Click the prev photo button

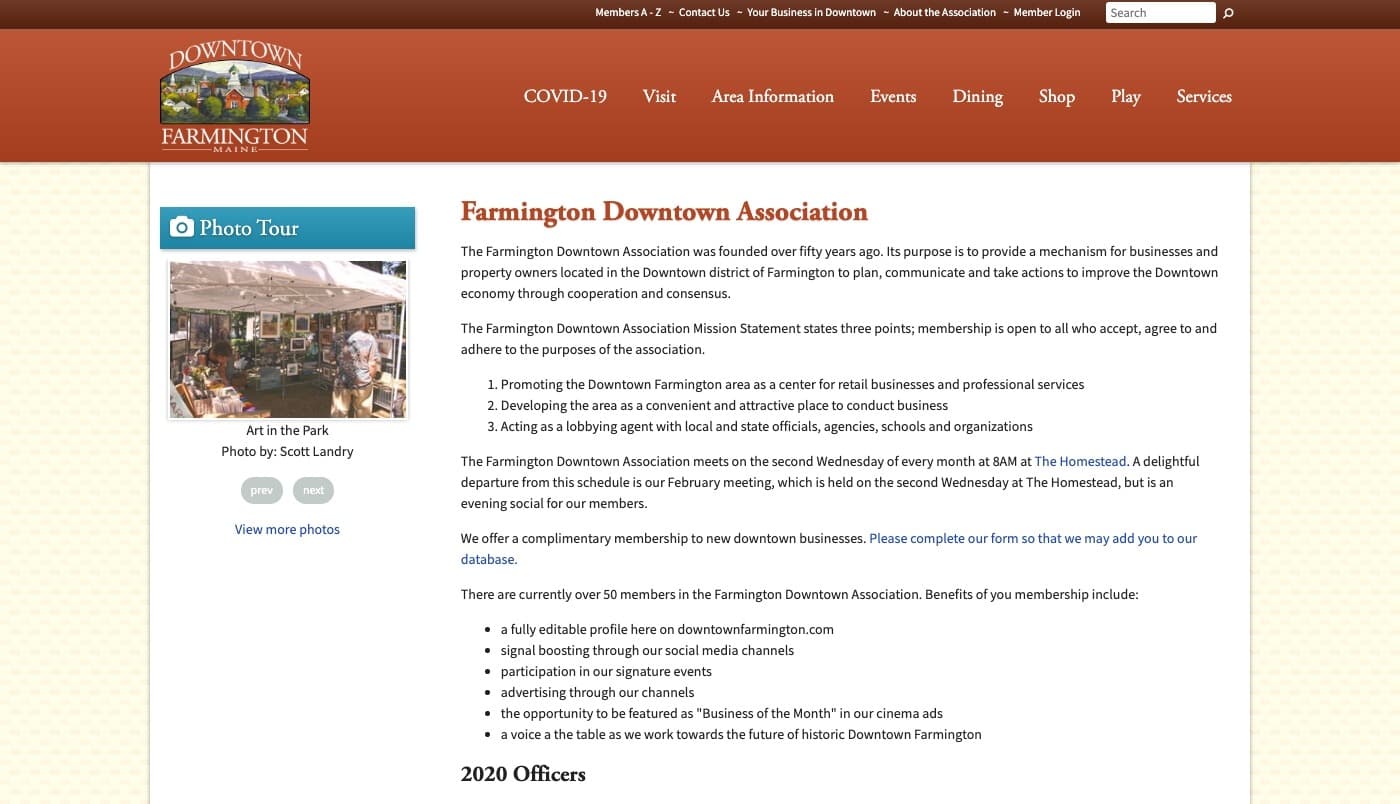(x=261, y=490)
